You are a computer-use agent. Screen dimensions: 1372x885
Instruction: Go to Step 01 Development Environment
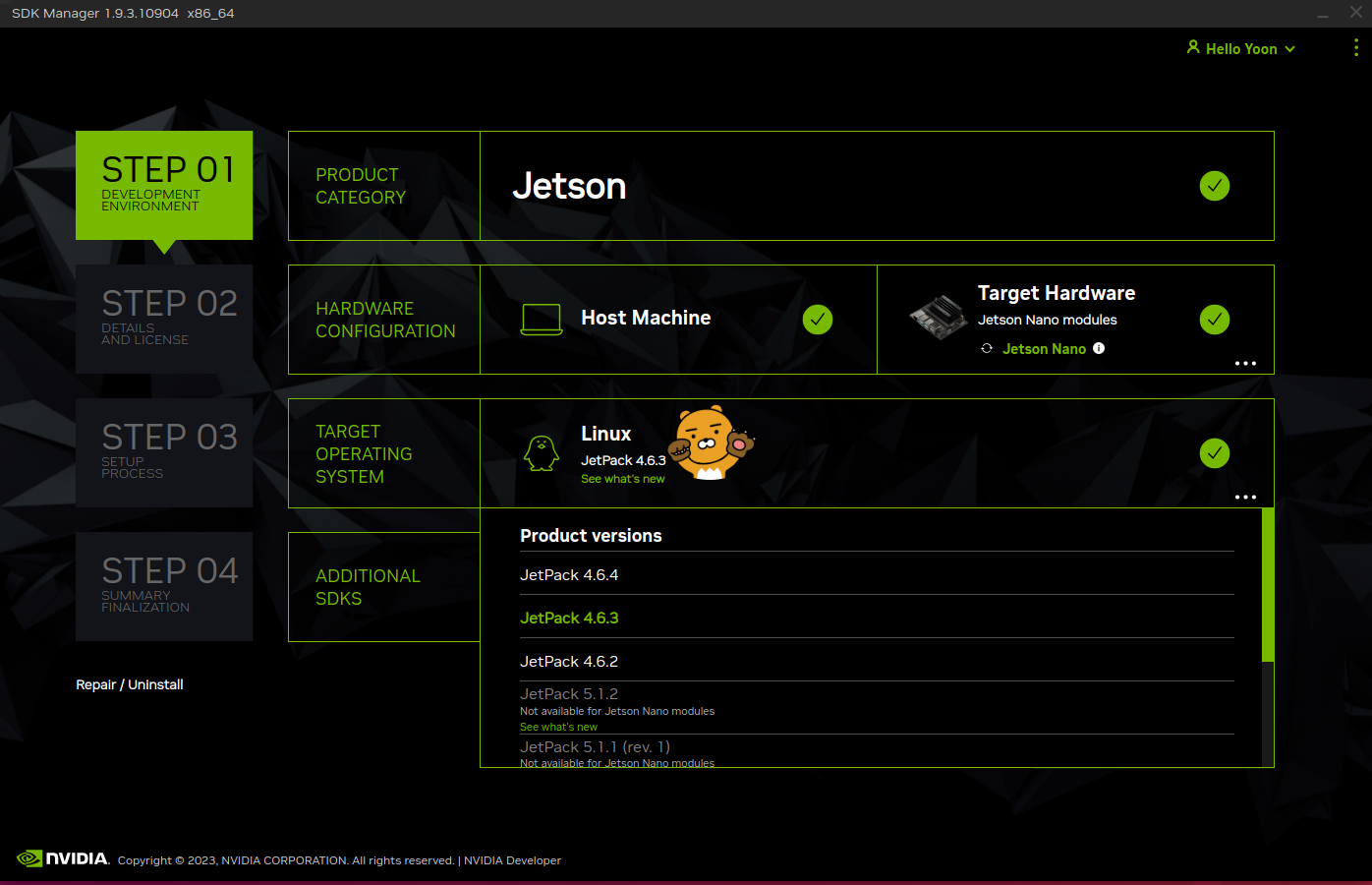(x=164, y=185)
